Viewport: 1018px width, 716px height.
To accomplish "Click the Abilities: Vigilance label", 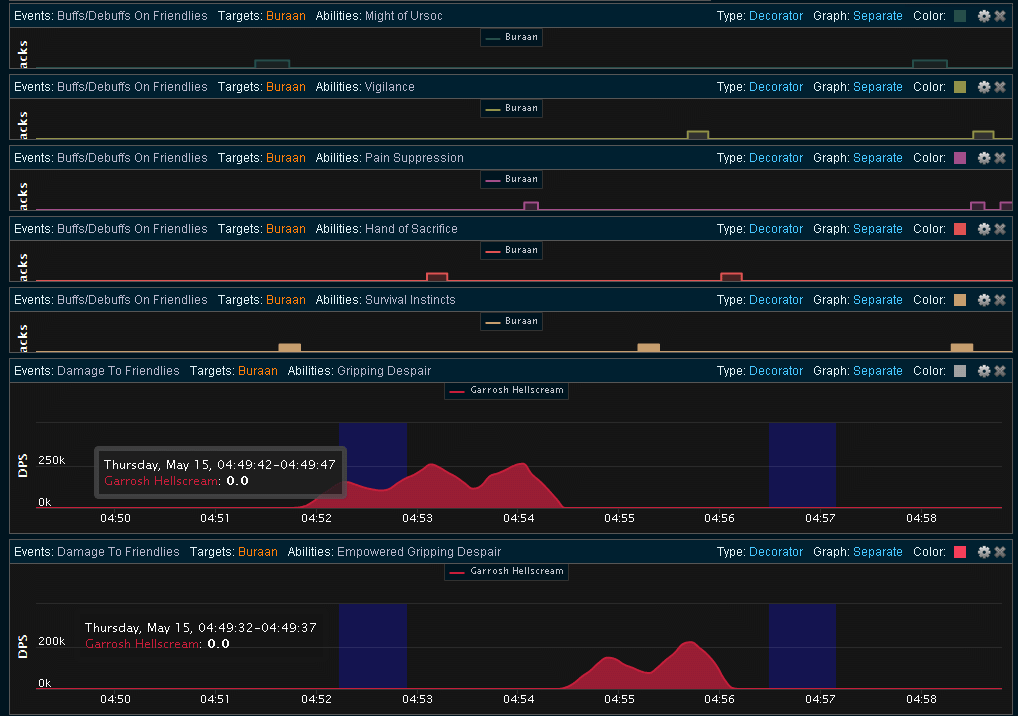I will coord(365,87).
